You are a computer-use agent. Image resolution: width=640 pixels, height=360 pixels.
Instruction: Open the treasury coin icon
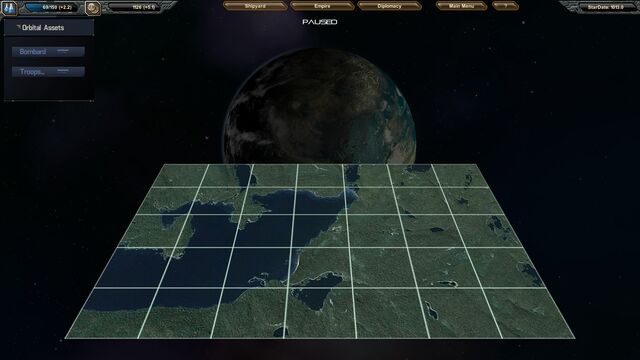(x=93, y=8)
